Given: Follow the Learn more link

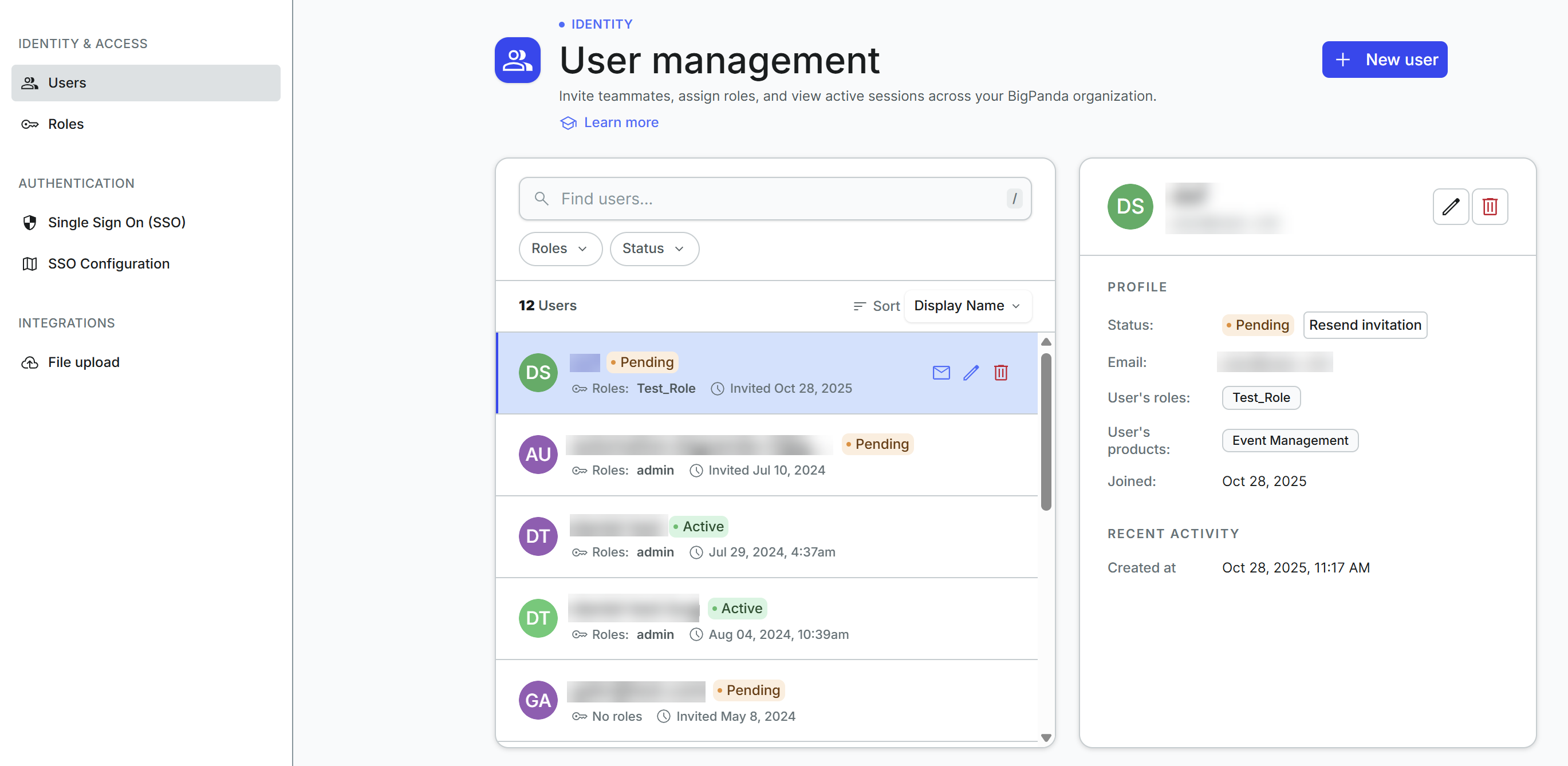Looking at the screenshot, I should point(621,123).
